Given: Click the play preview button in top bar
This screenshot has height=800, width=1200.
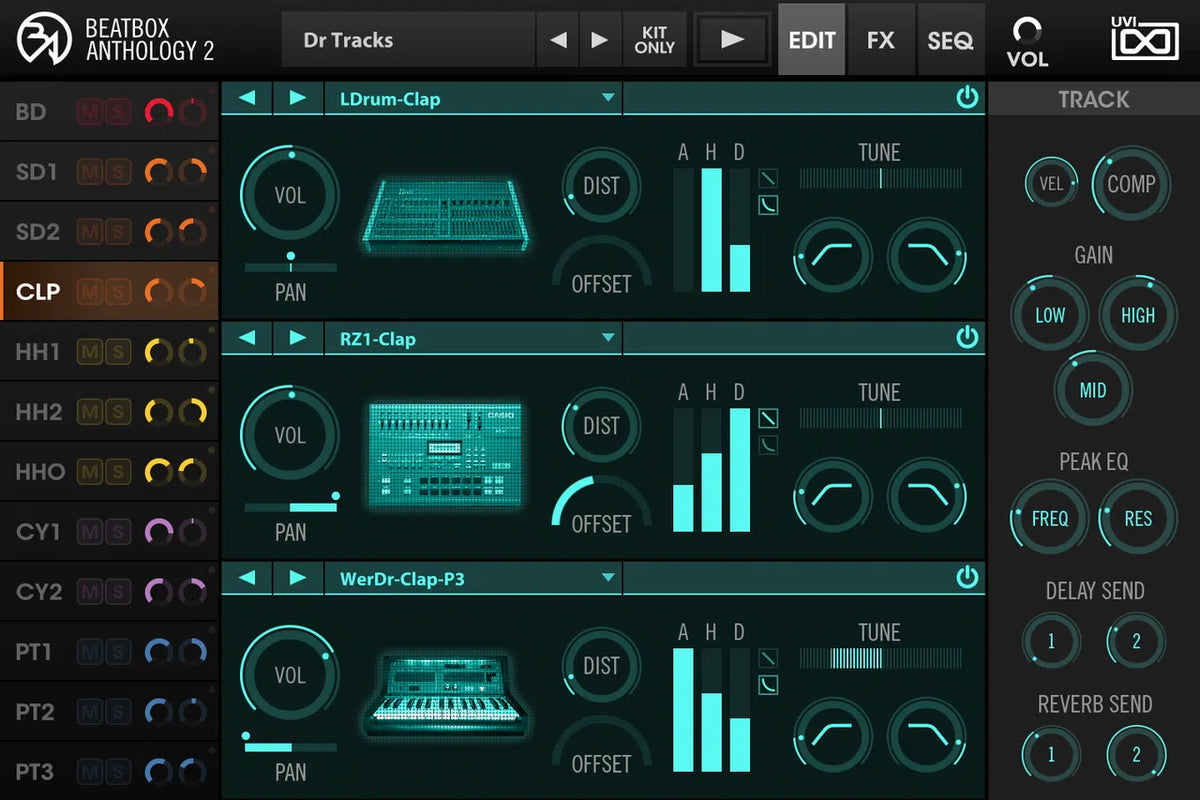Looking at the screenshot, I should coord(732,40).
